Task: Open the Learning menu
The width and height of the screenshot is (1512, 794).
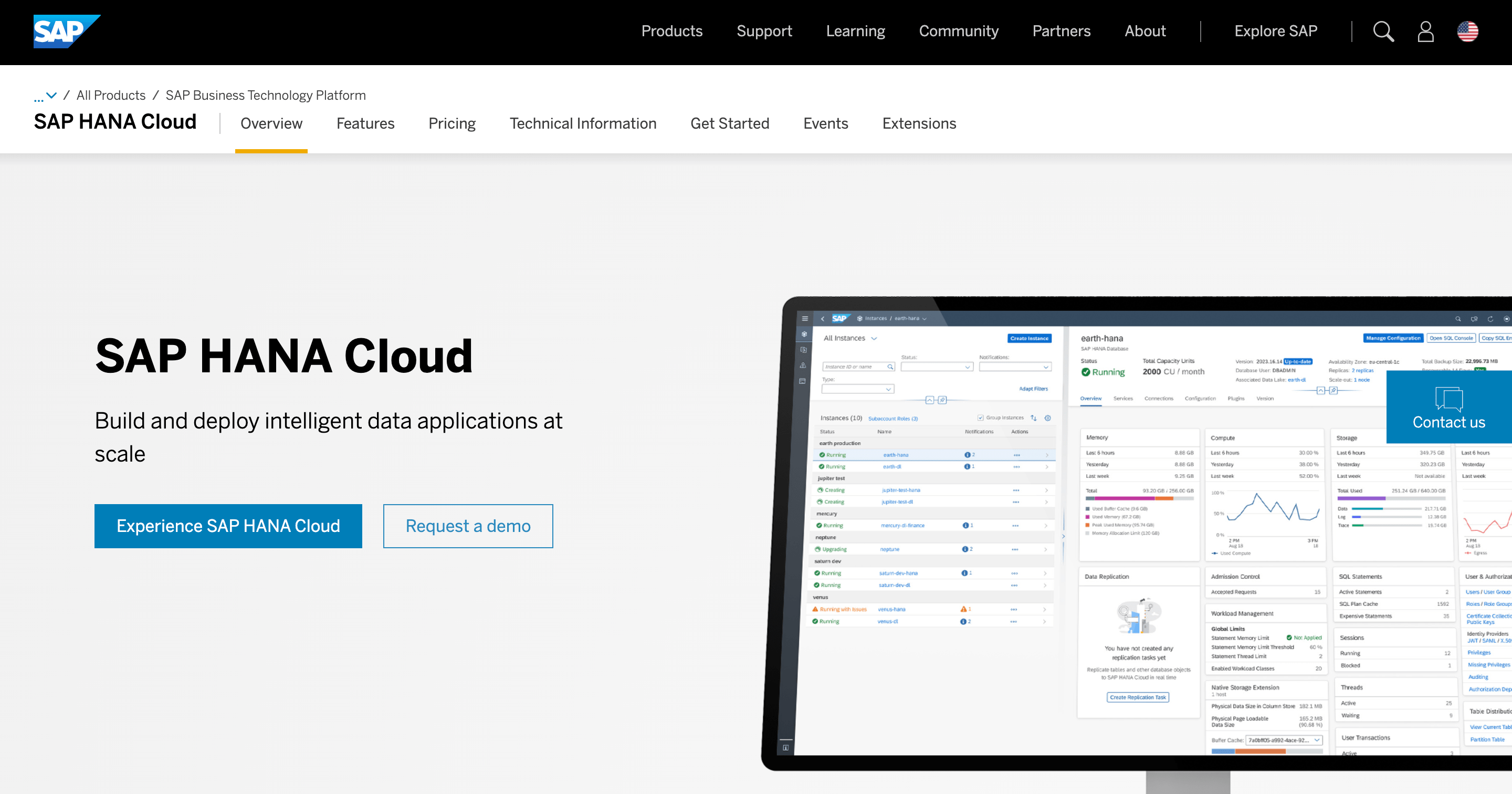Action: [855, 31]
